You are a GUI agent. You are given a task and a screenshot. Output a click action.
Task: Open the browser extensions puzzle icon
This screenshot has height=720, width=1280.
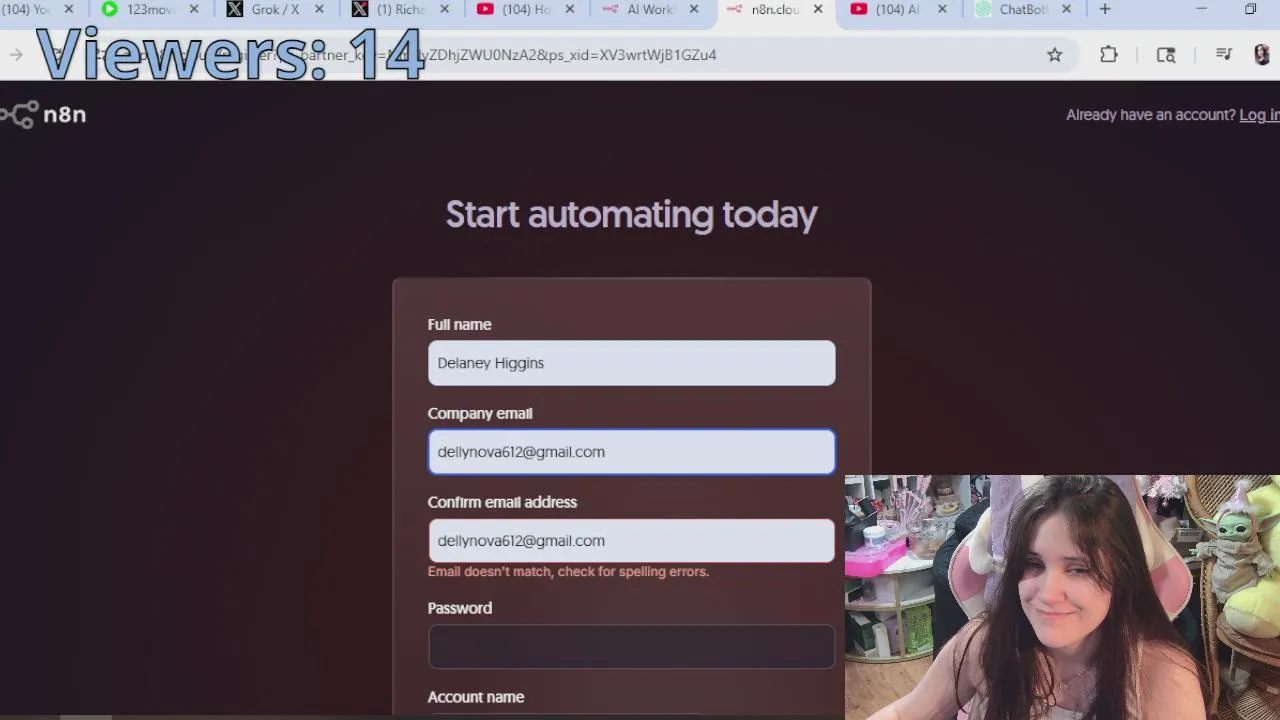tap(1108, 55)
